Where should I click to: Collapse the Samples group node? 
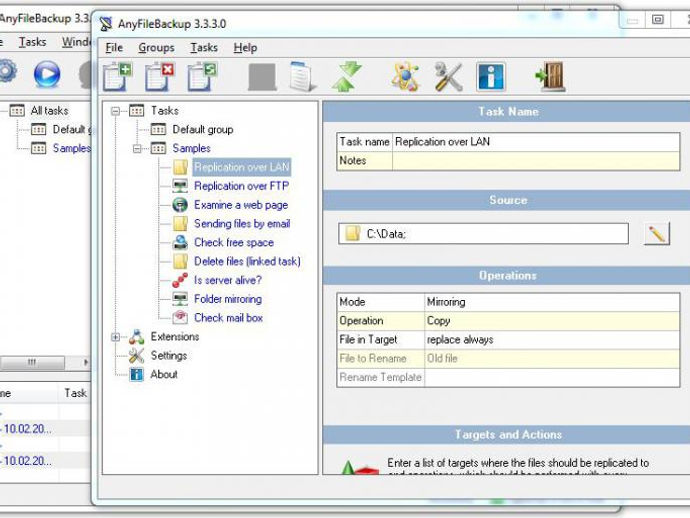[x=137, y=149]
